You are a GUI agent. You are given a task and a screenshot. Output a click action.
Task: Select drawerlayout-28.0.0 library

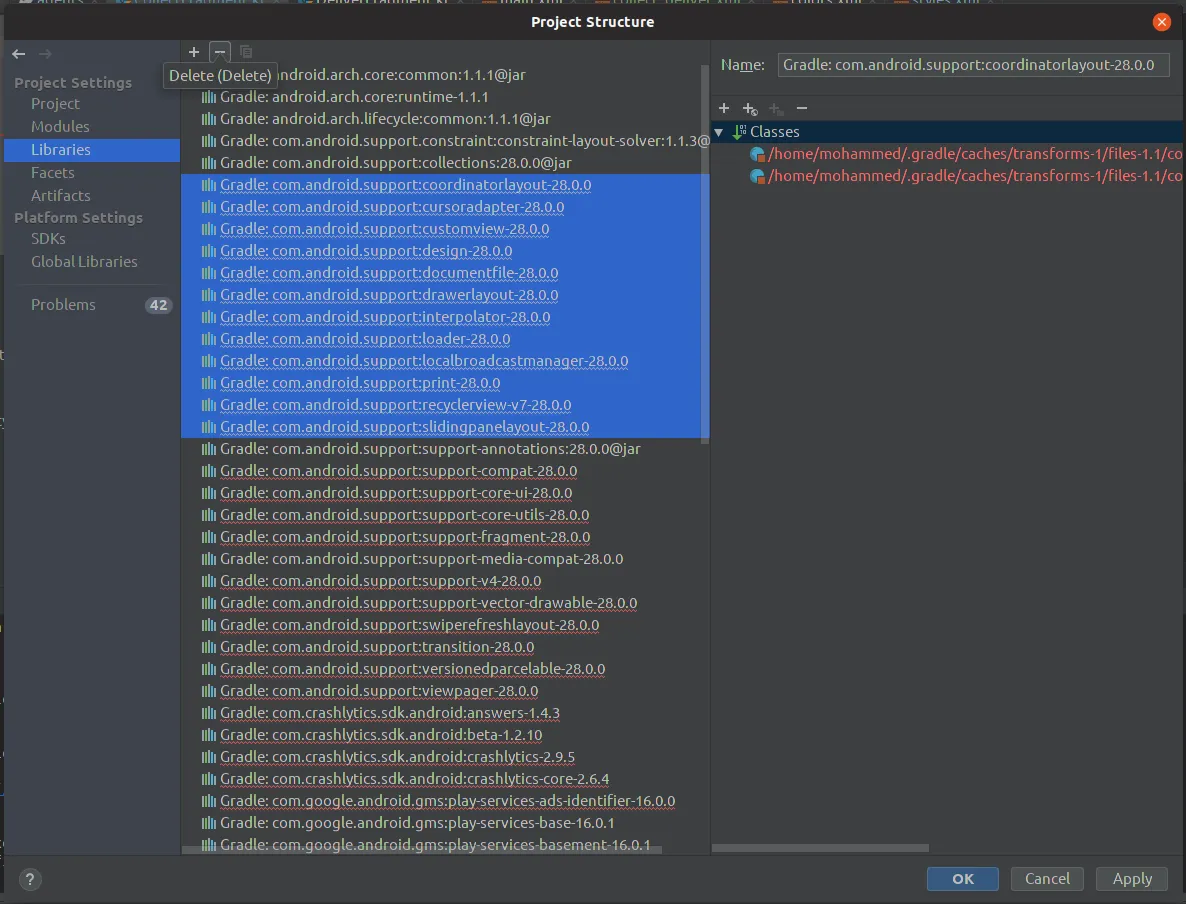[445, 294]
